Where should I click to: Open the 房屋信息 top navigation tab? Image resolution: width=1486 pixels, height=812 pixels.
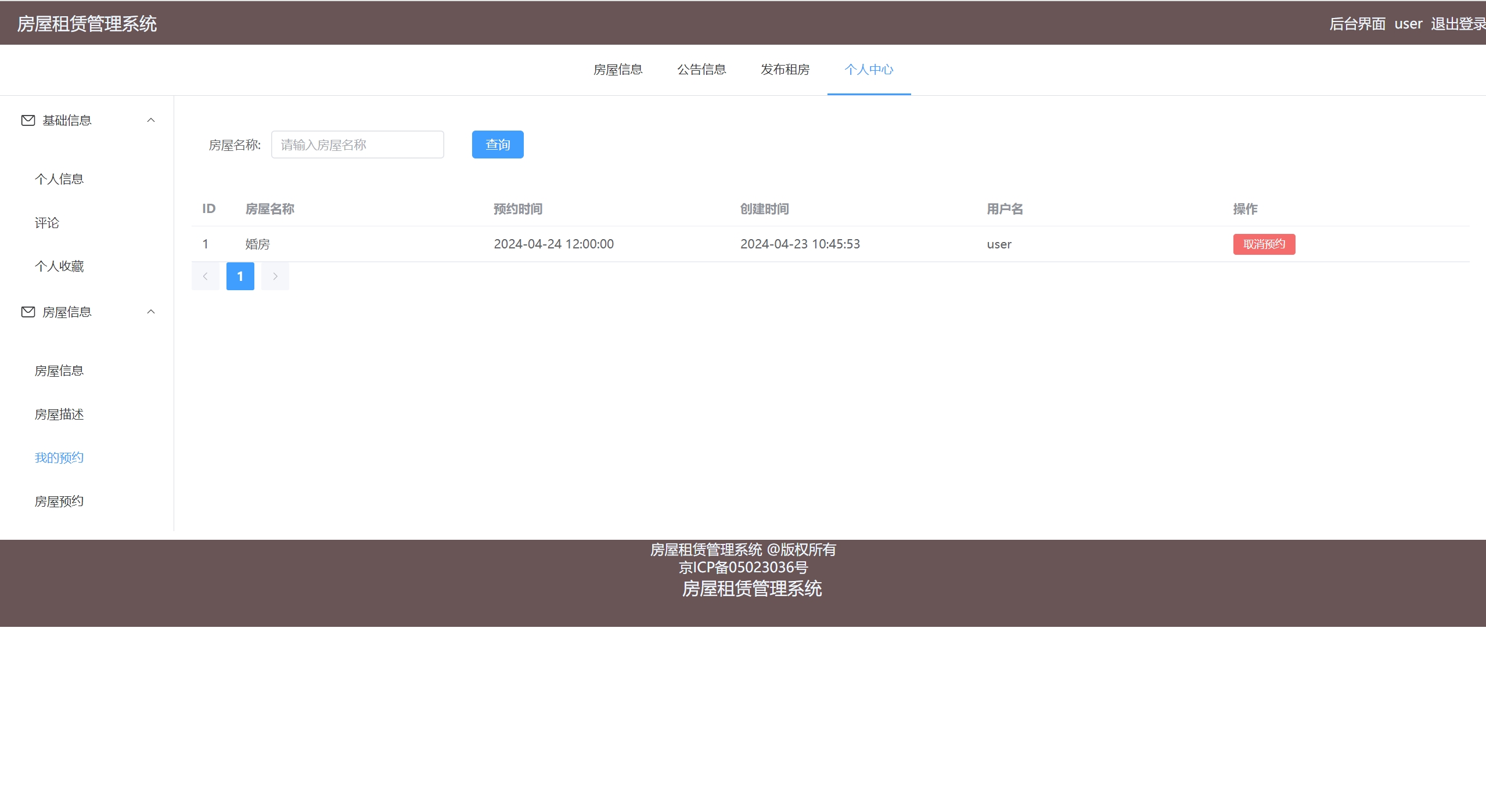tap(618, 70)
